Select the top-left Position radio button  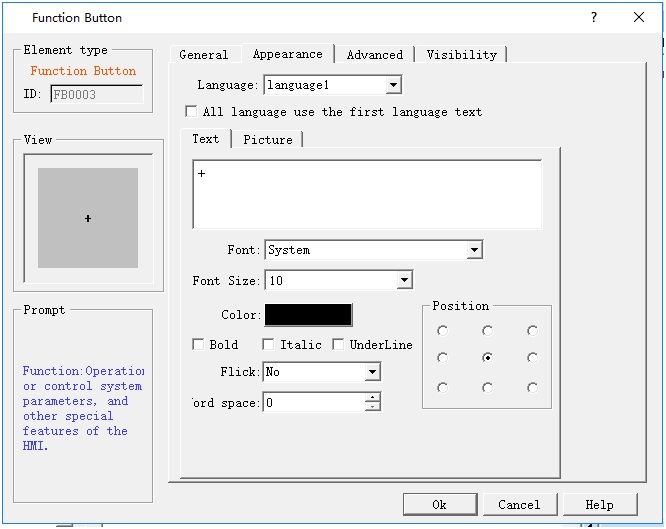click(442, 331)
